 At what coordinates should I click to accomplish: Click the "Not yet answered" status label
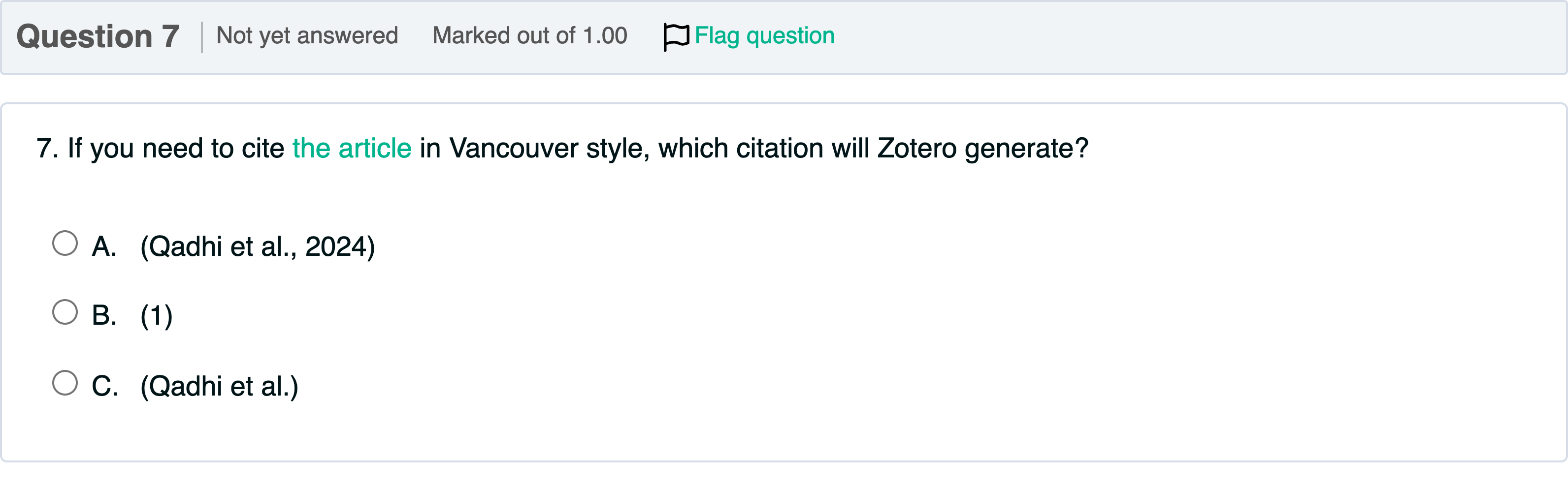(307, 36)
